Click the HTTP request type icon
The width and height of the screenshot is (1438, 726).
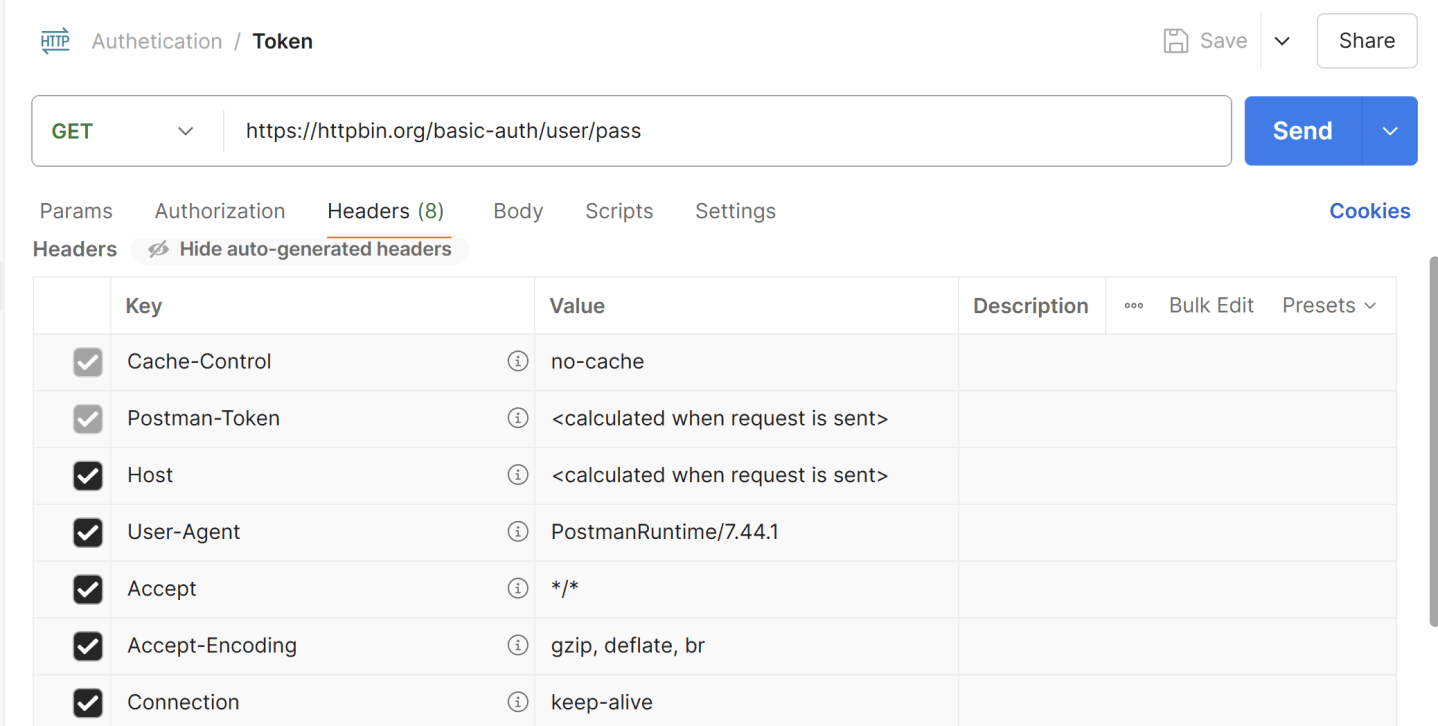(x=55, y=41)
